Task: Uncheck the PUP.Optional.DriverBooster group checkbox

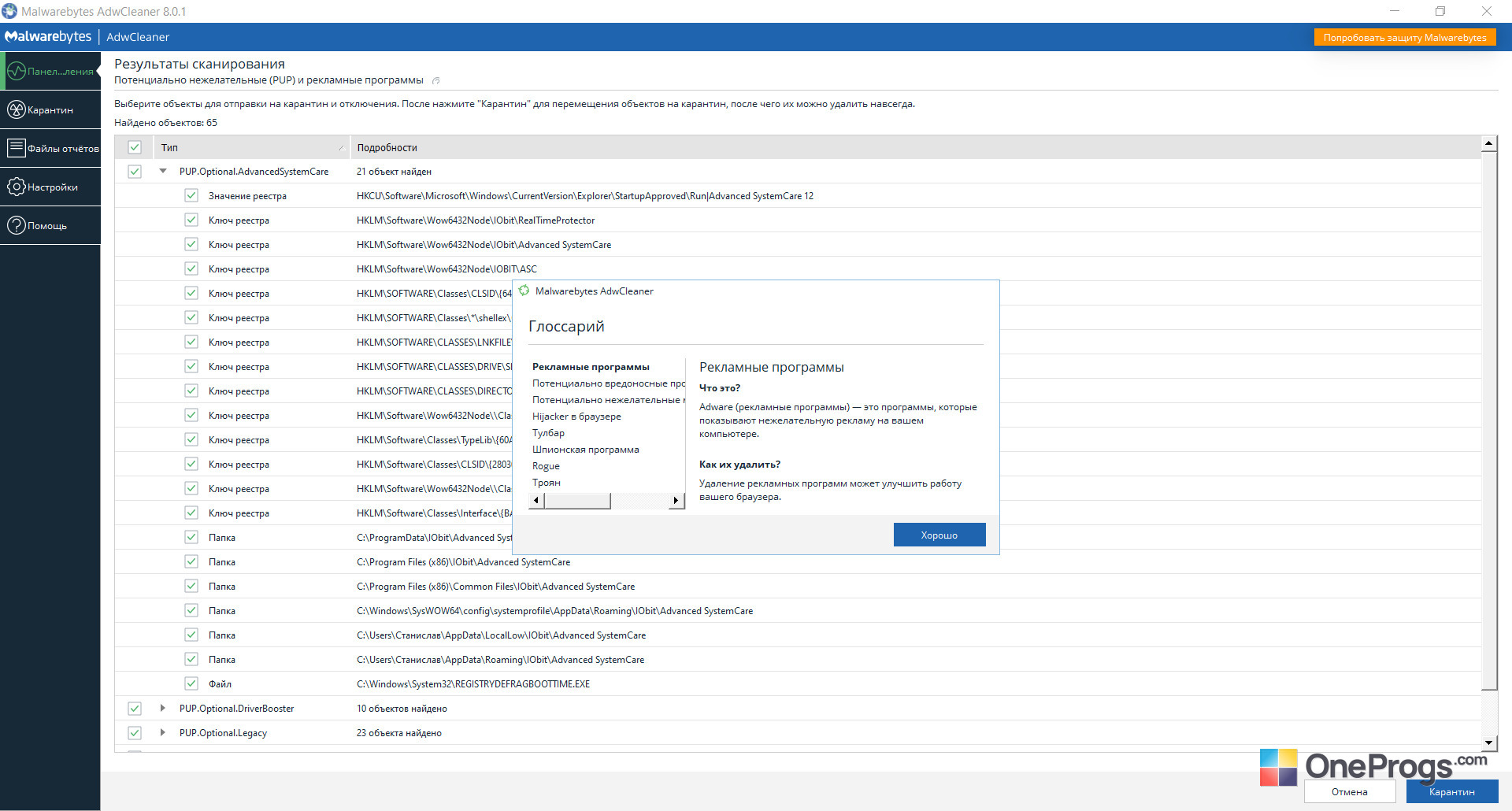Action: (135, 709)
